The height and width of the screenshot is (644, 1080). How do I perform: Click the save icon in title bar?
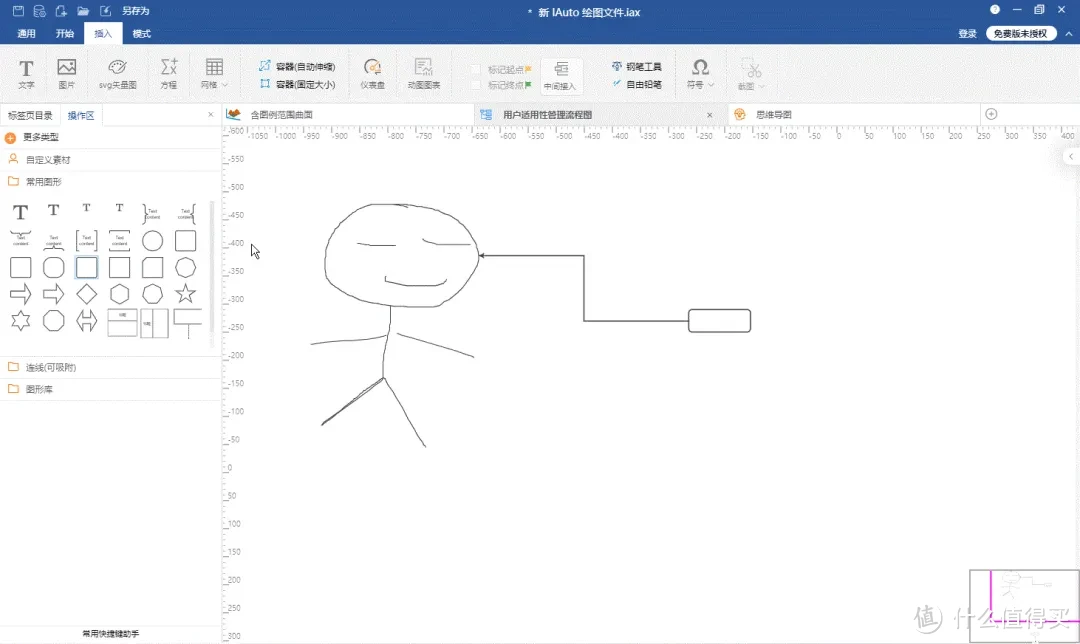(x=19, y=11)
